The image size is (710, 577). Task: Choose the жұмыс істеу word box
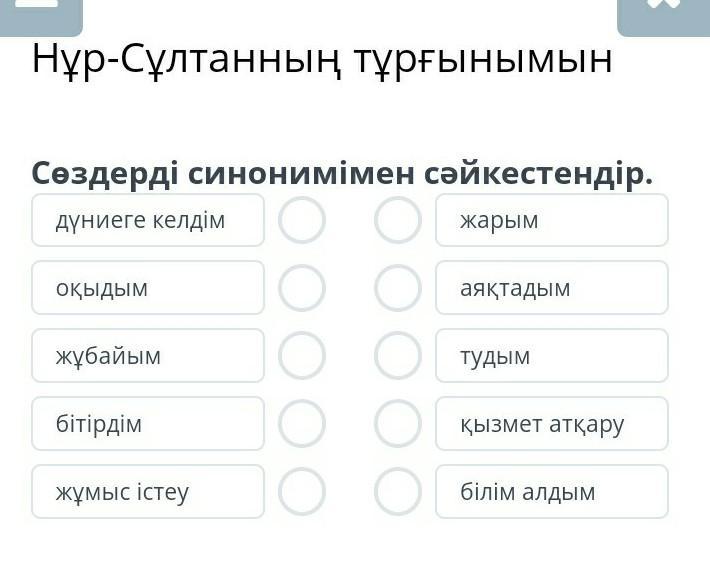tap(148, 492)
